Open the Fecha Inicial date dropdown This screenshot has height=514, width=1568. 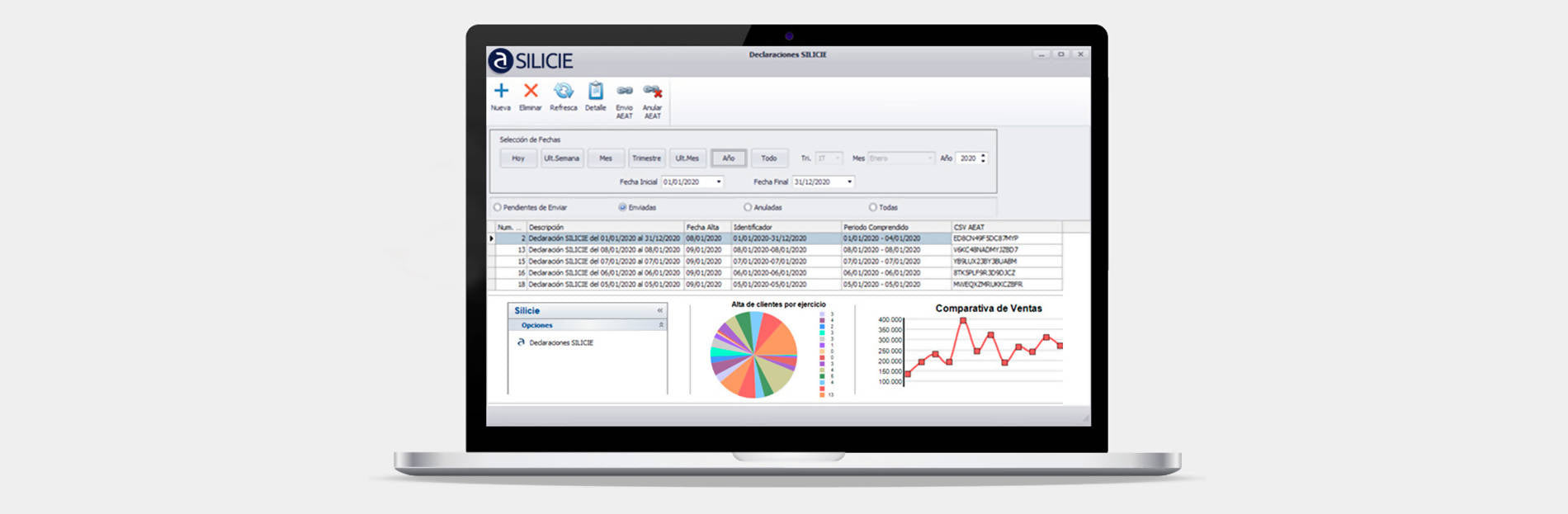click(x=719, y=182)
